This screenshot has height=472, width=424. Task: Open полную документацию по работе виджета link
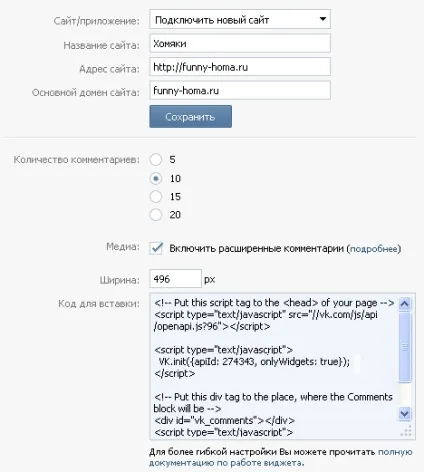pyautogui.click(x=281, y=457)
